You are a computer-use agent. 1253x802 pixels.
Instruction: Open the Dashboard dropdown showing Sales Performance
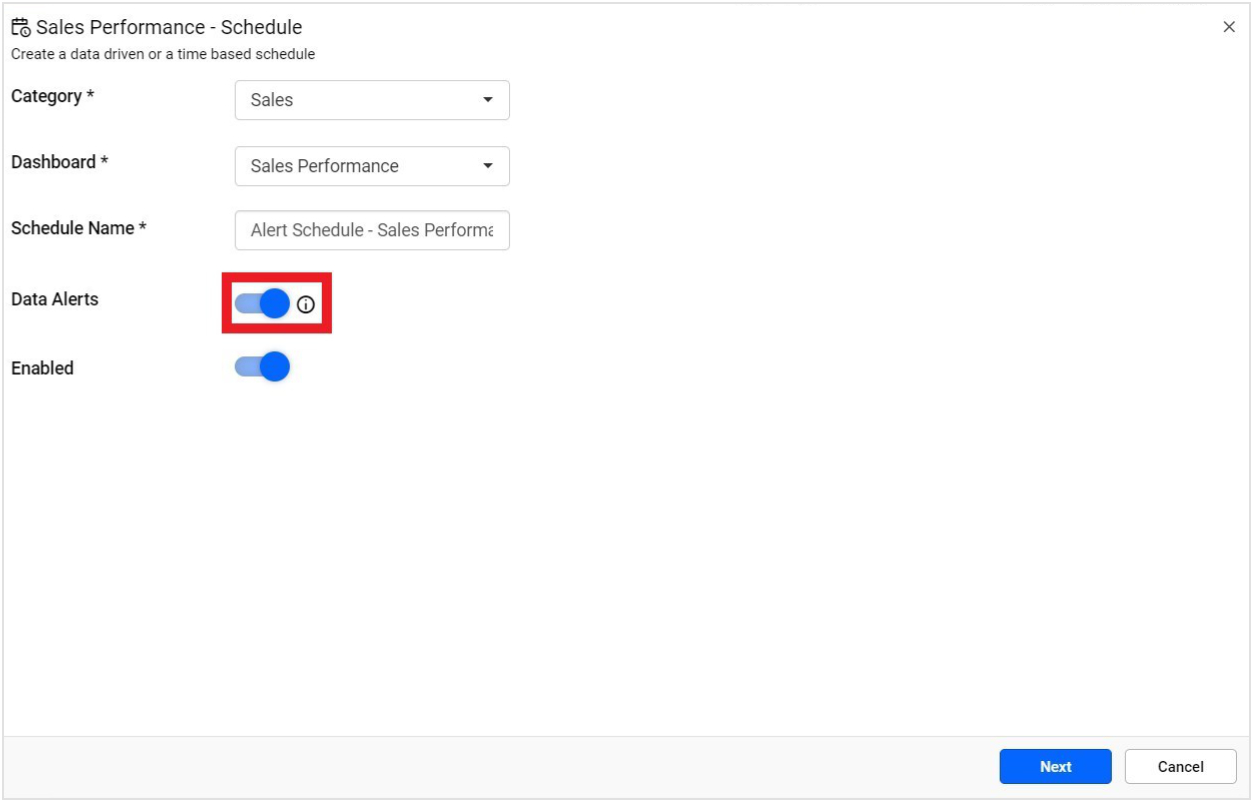[371, 166]
